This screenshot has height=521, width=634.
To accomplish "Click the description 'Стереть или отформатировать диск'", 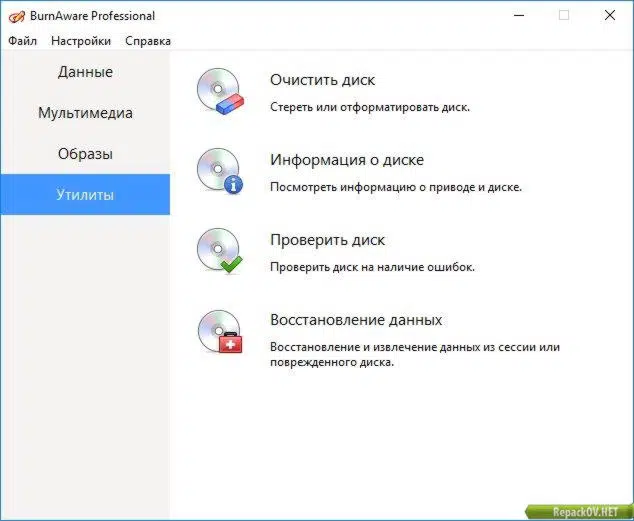I will tap(370, 107).
